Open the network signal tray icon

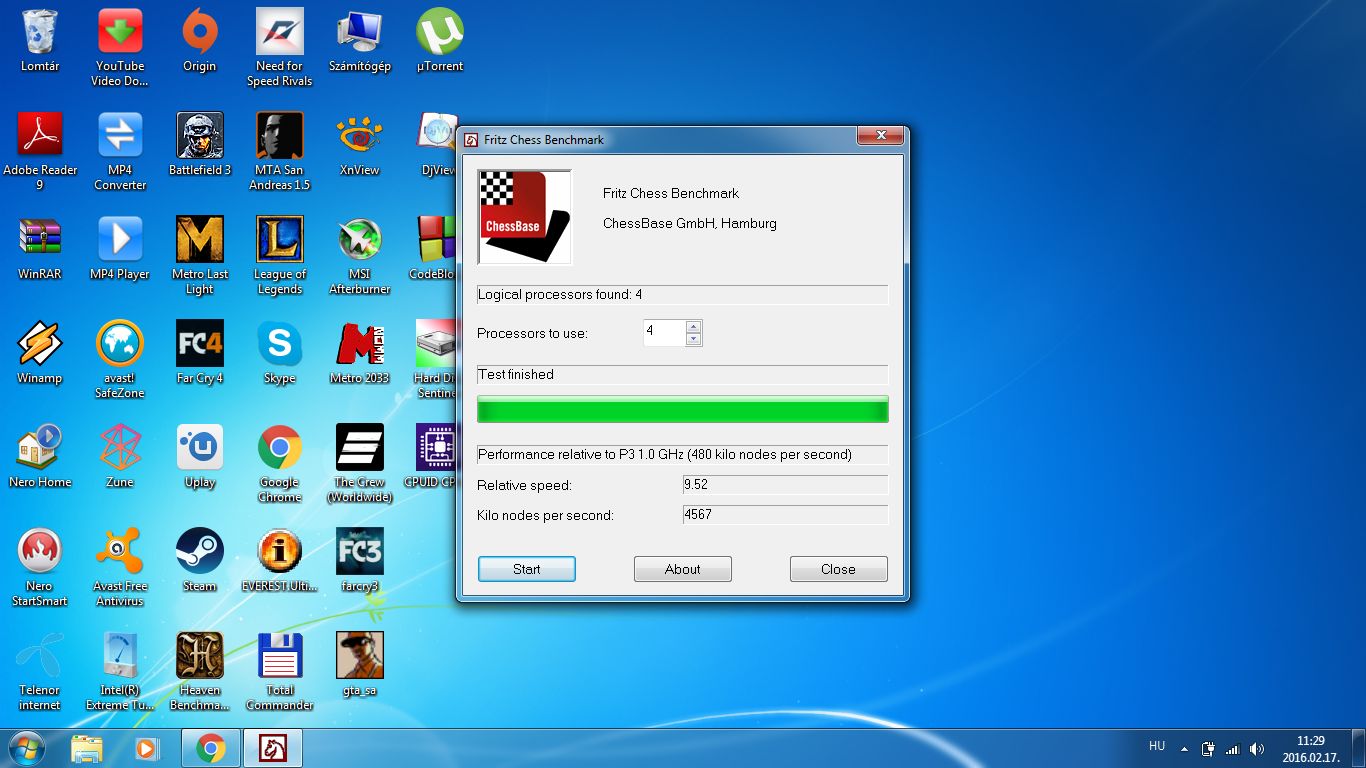coord(1233,748)
